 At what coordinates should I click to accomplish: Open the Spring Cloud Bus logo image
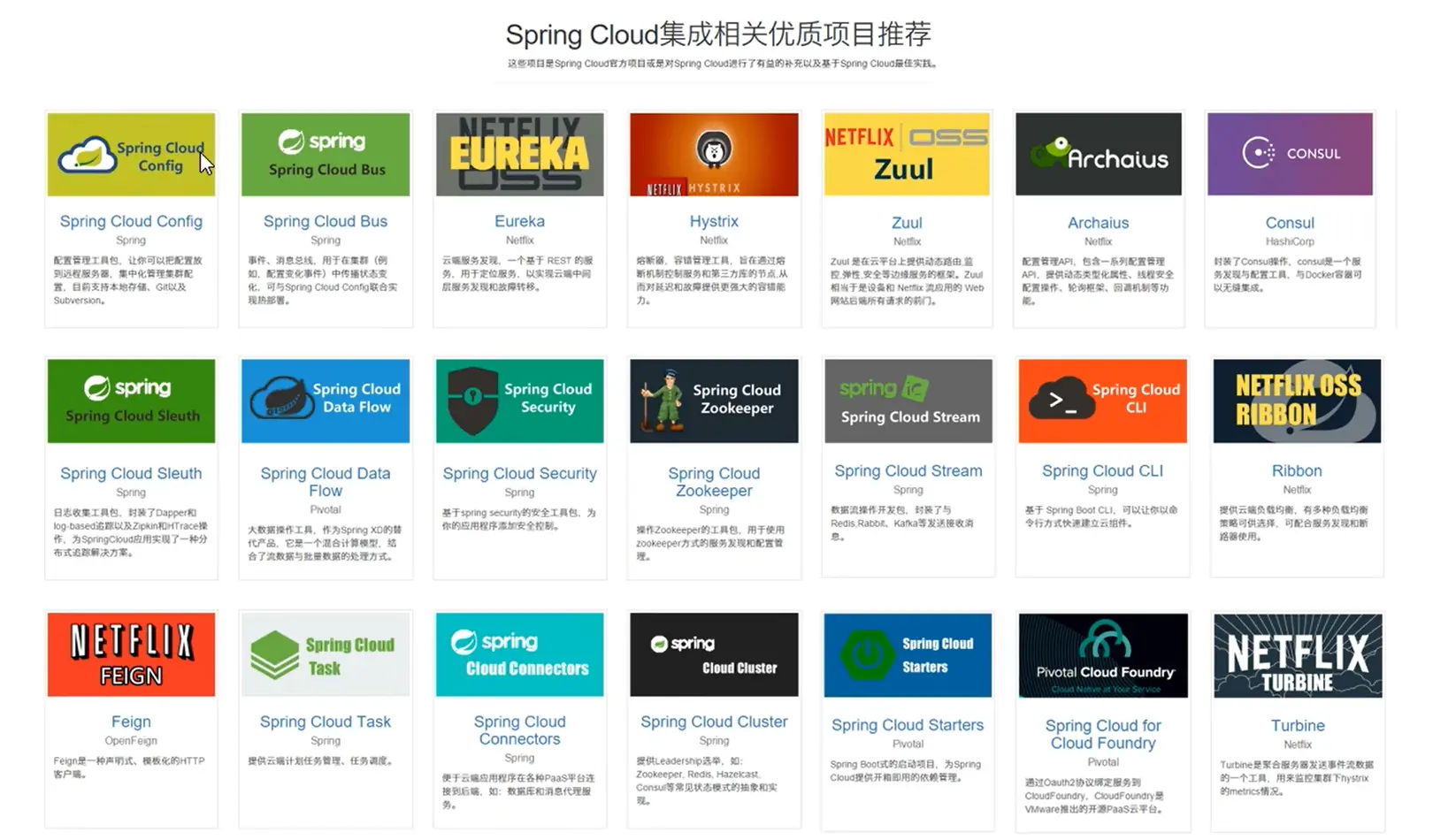(x=326, y=154)
